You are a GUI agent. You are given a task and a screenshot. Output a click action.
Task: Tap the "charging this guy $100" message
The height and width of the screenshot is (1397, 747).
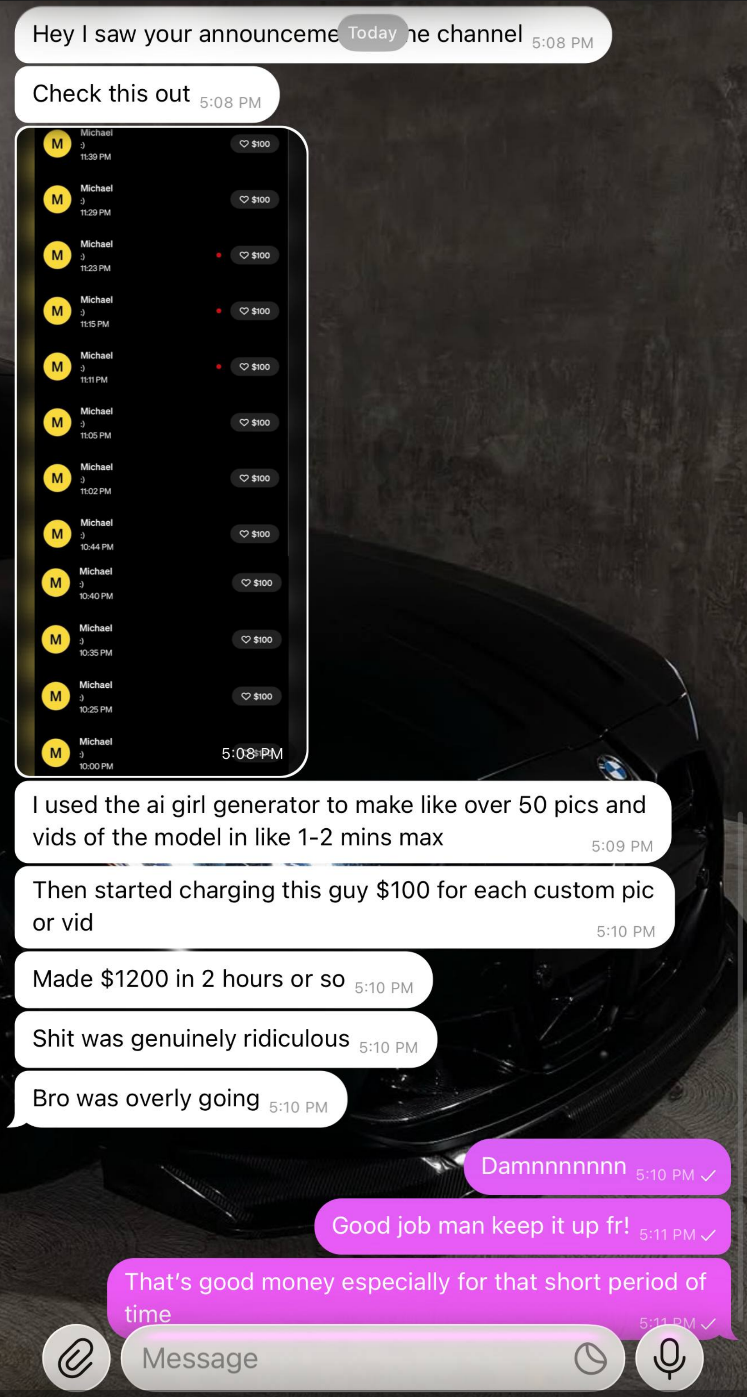(x=345, y=907)
